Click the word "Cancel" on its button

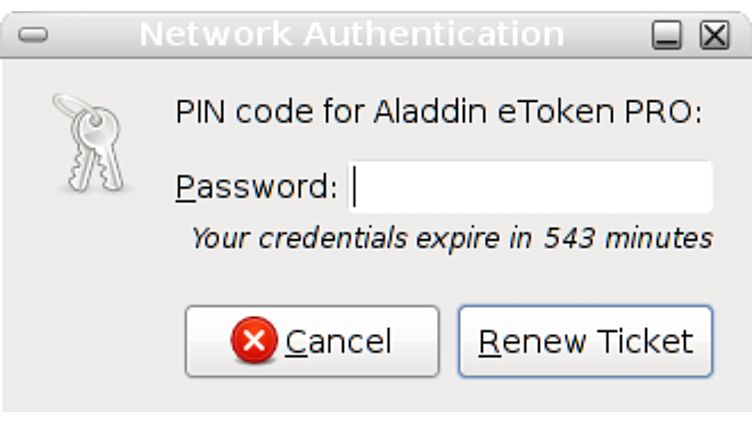338,342
